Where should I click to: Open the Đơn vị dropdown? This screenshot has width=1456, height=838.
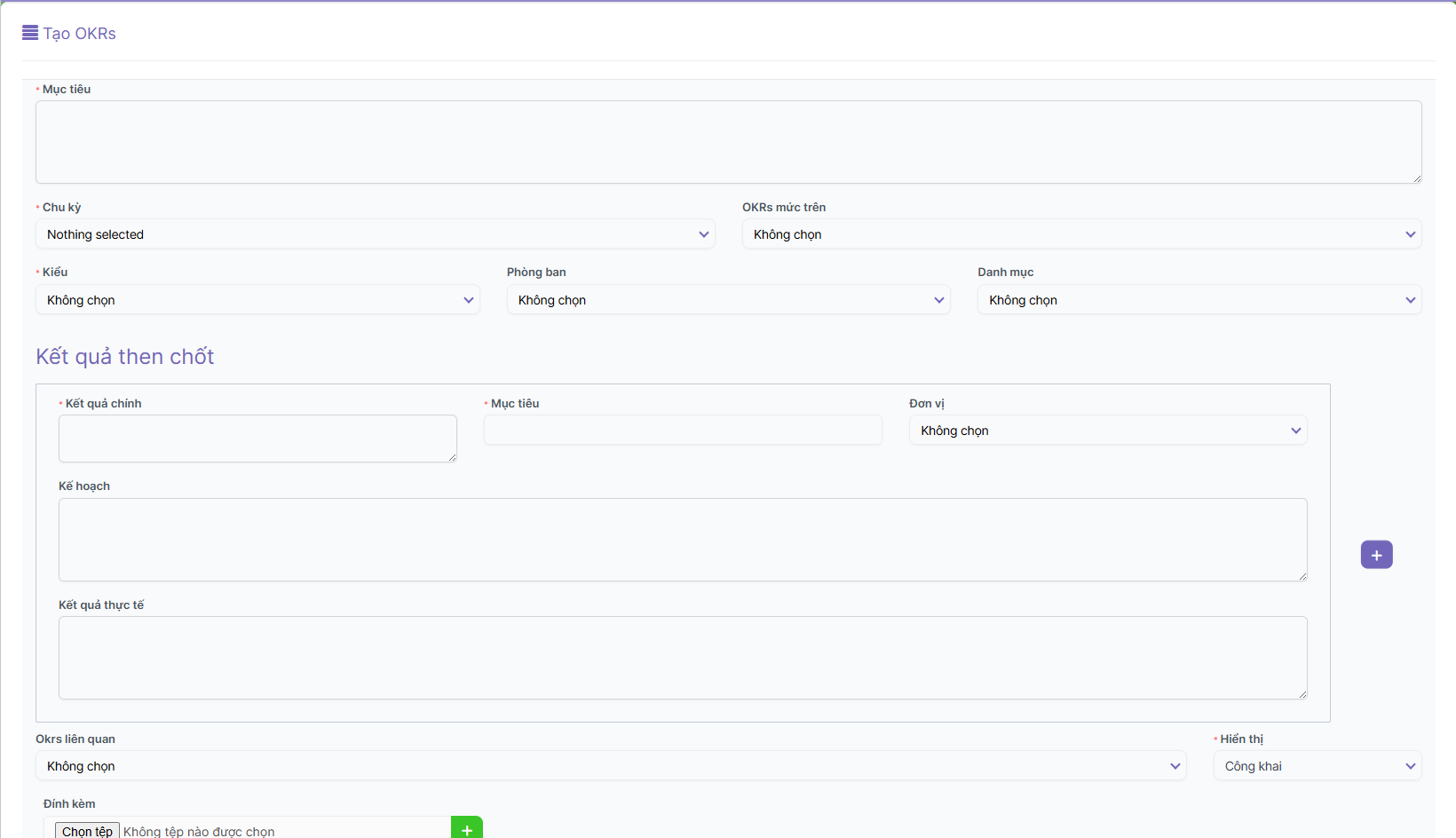click(1107, 431)
